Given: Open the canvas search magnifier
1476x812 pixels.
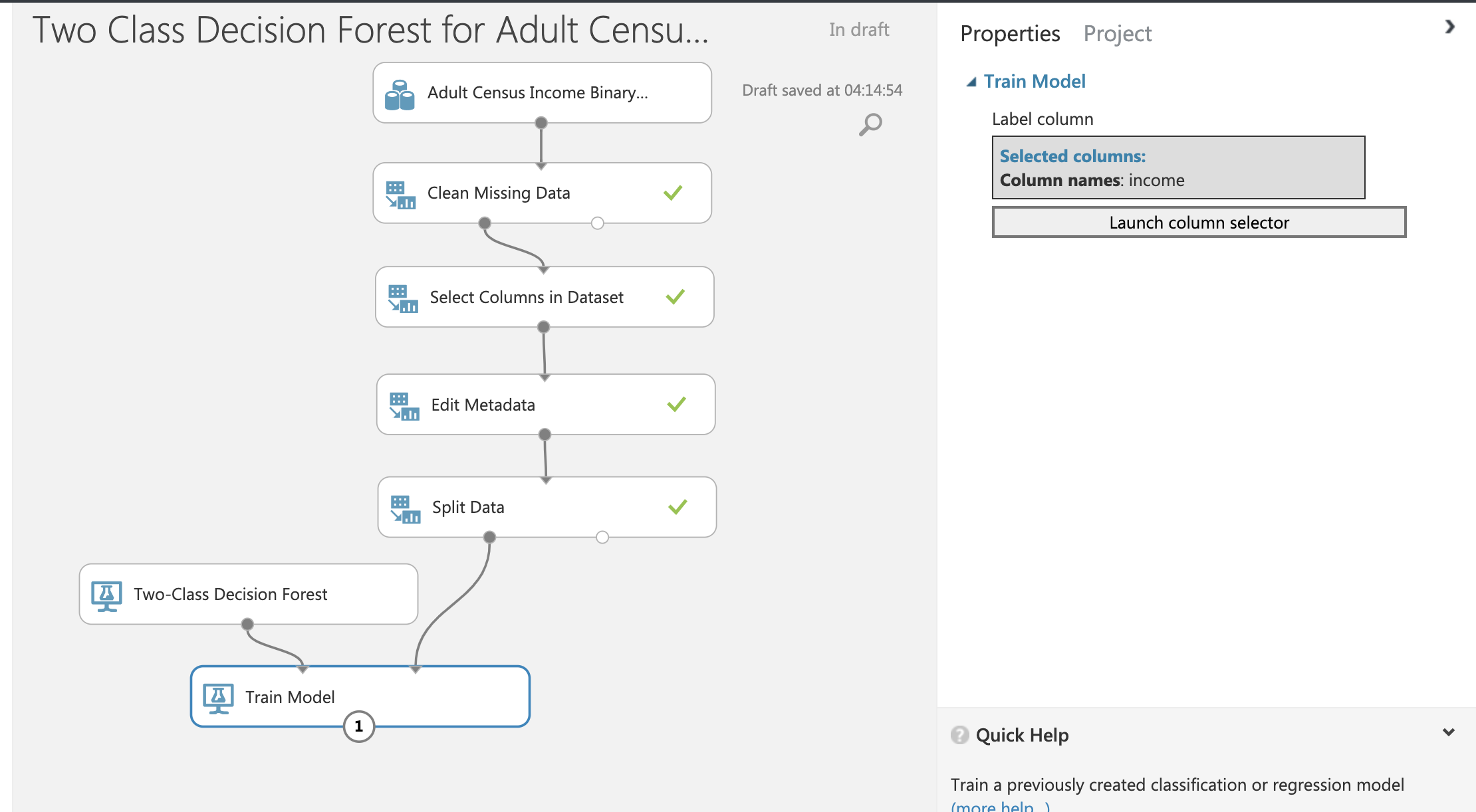Looking at the screenshot, I should tap(870, 124).
